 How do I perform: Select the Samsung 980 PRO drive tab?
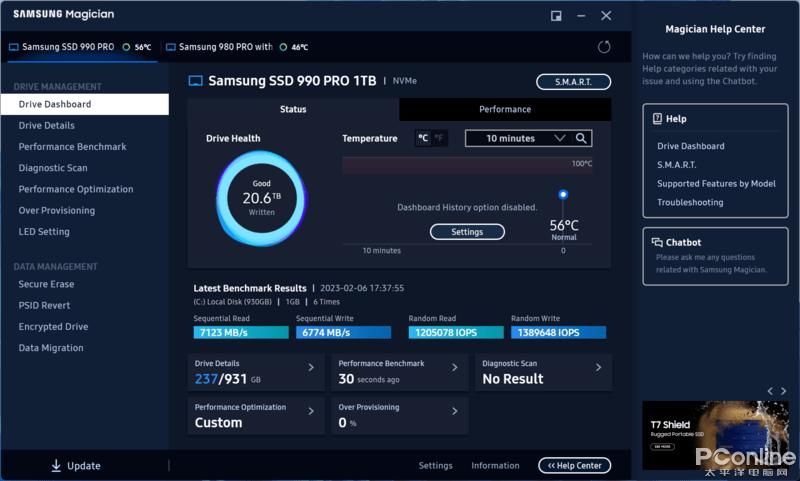tap(238, 47)
